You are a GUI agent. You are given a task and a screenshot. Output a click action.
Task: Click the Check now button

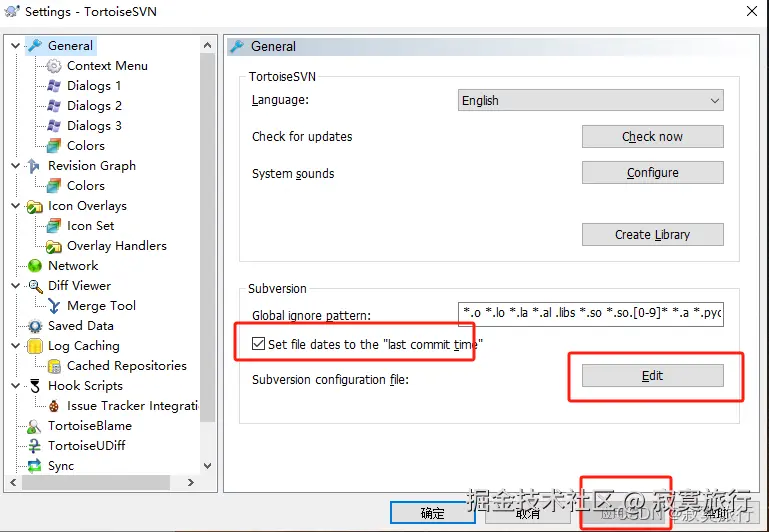[x=652, y=136]
